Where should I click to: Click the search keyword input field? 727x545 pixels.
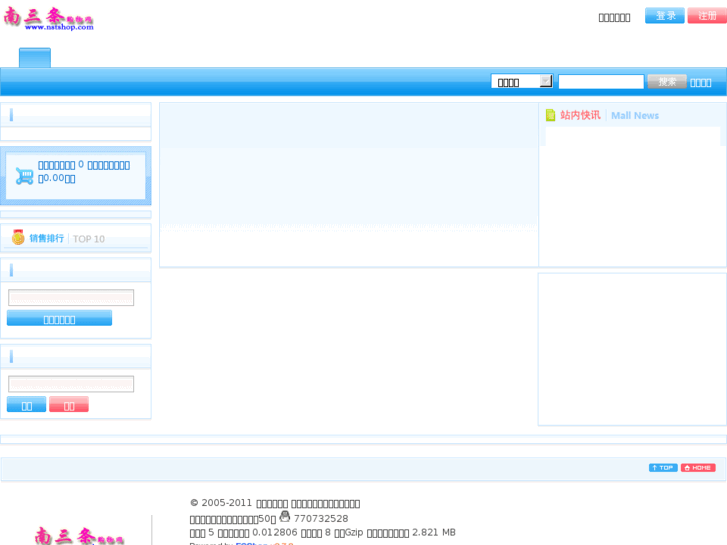601,82
